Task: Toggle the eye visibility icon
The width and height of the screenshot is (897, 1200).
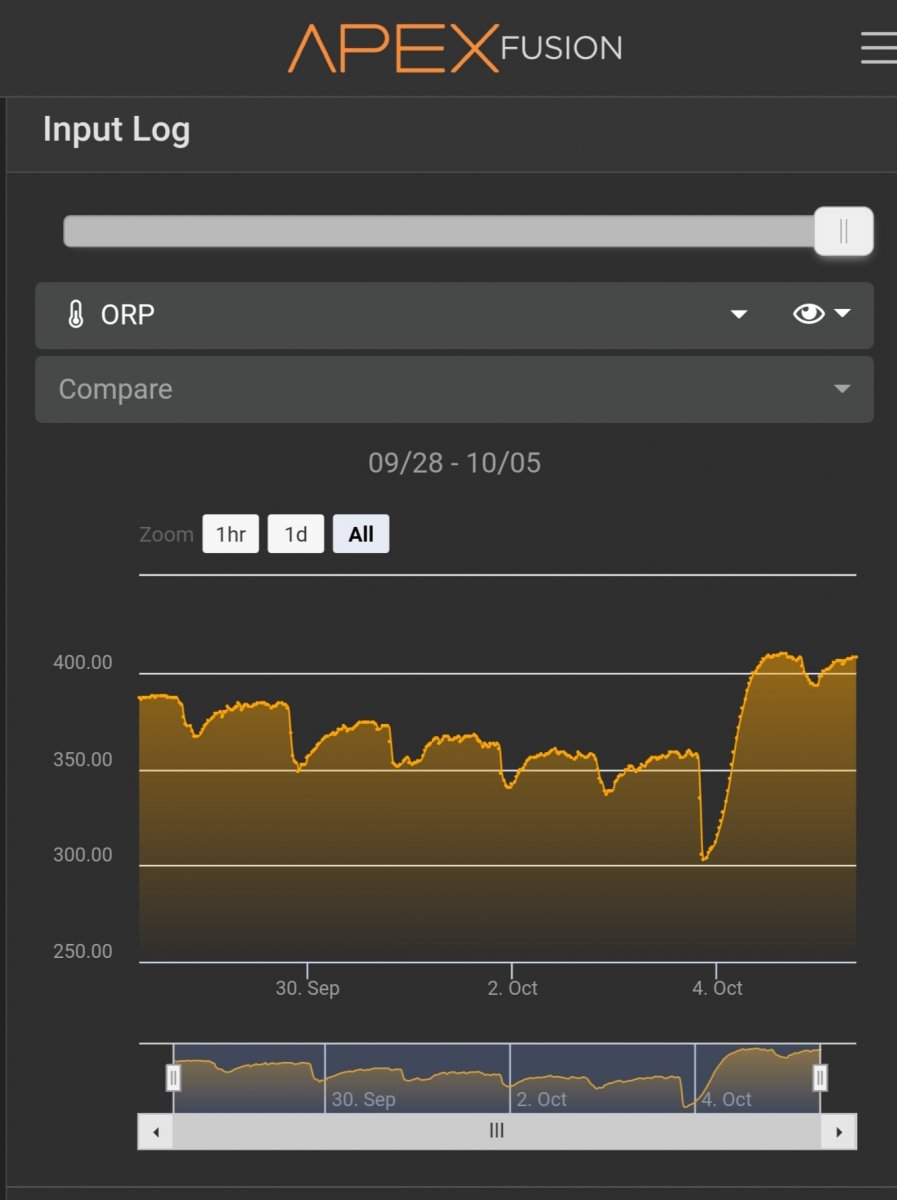Action: 808,314
